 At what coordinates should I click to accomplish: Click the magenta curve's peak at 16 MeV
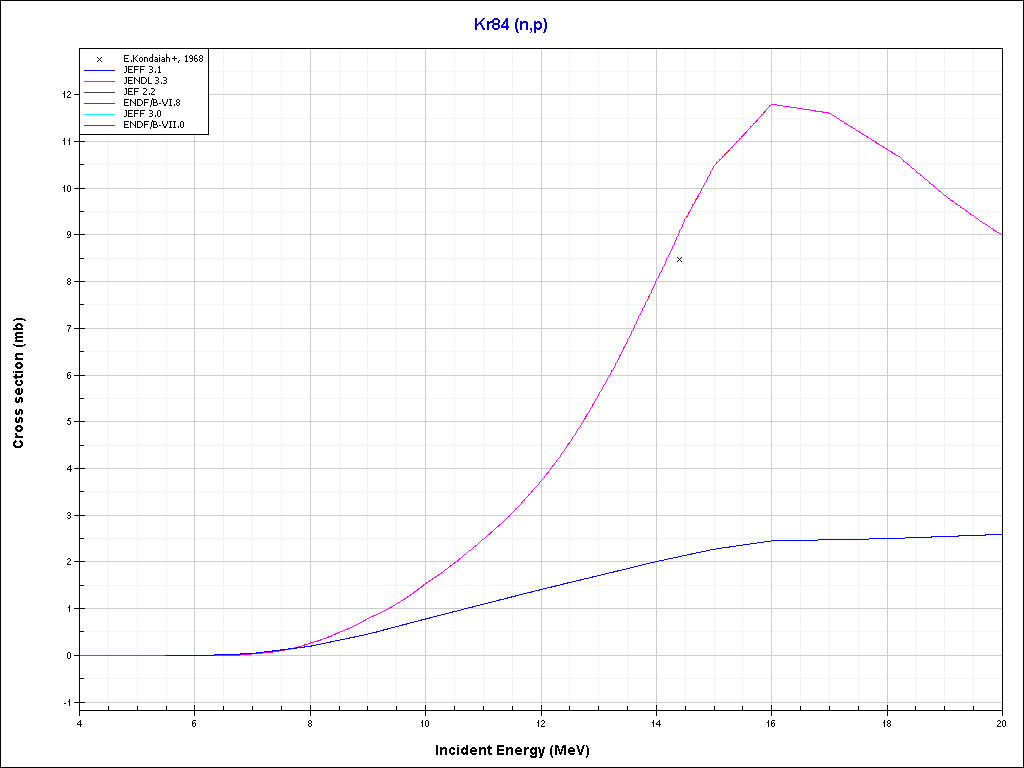771,104
